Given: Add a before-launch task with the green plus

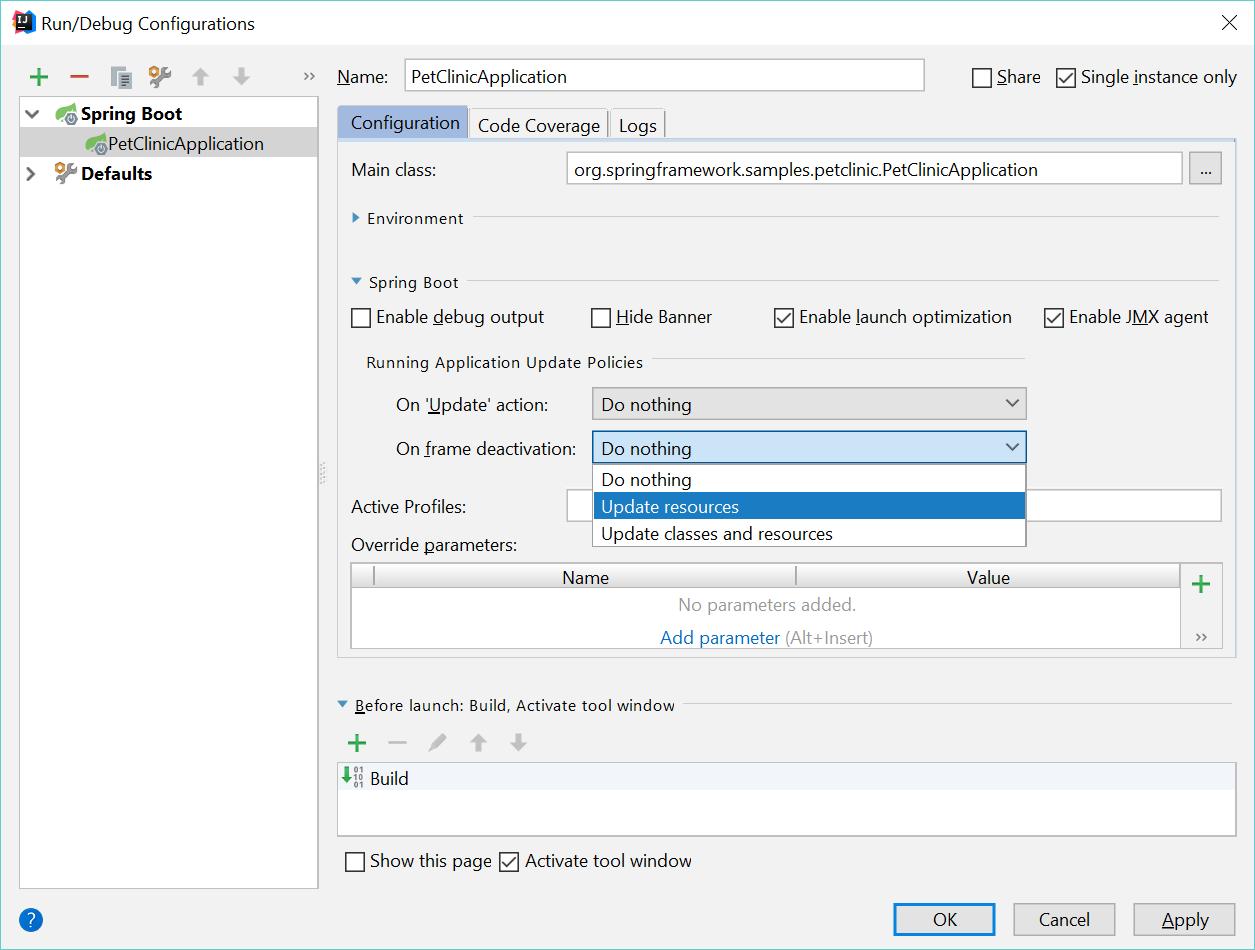Looking at the screenshot, I should click(x=357, y=742).
